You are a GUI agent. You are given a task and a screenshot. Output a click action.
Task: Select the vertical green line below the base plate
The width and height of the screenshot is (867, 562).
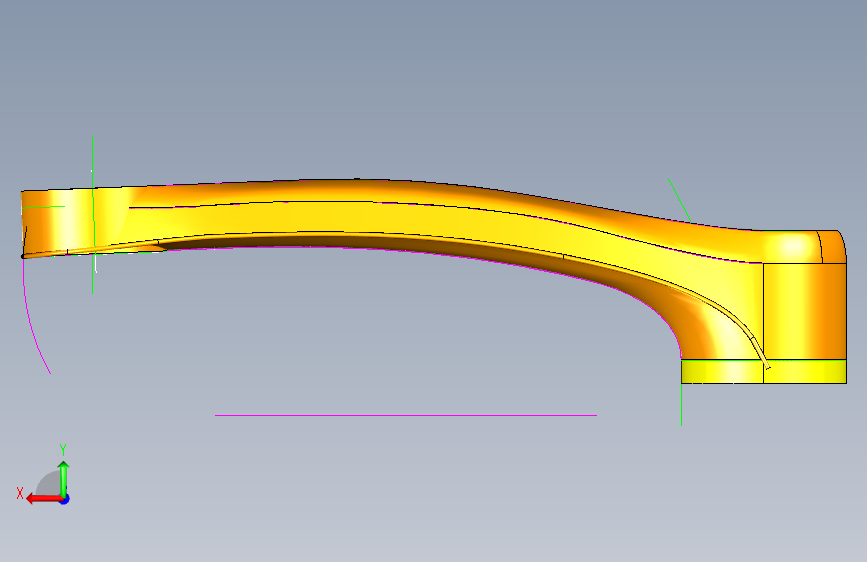pos(681,404)
